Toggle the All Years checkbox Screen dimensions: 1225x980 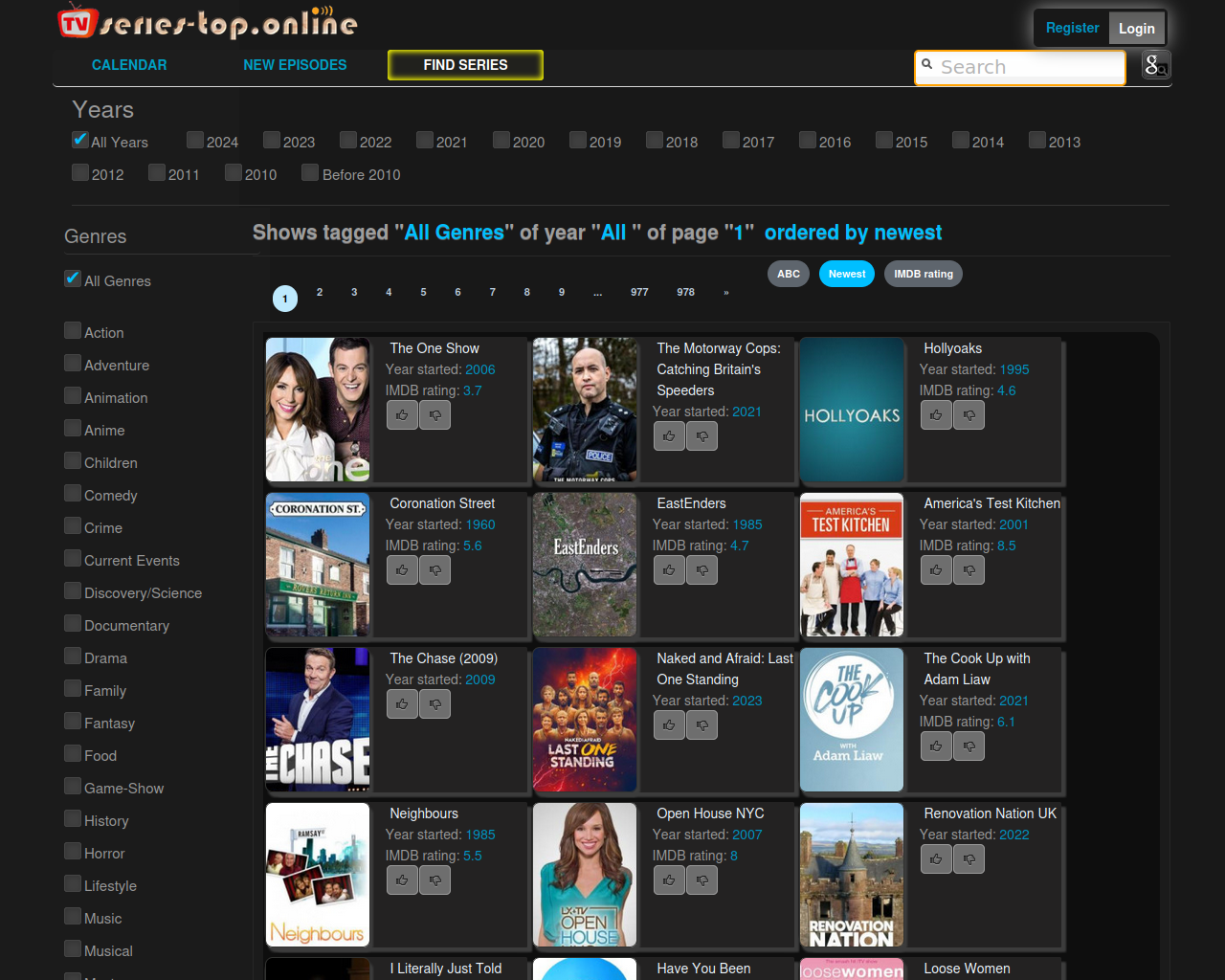coord(80,140)
